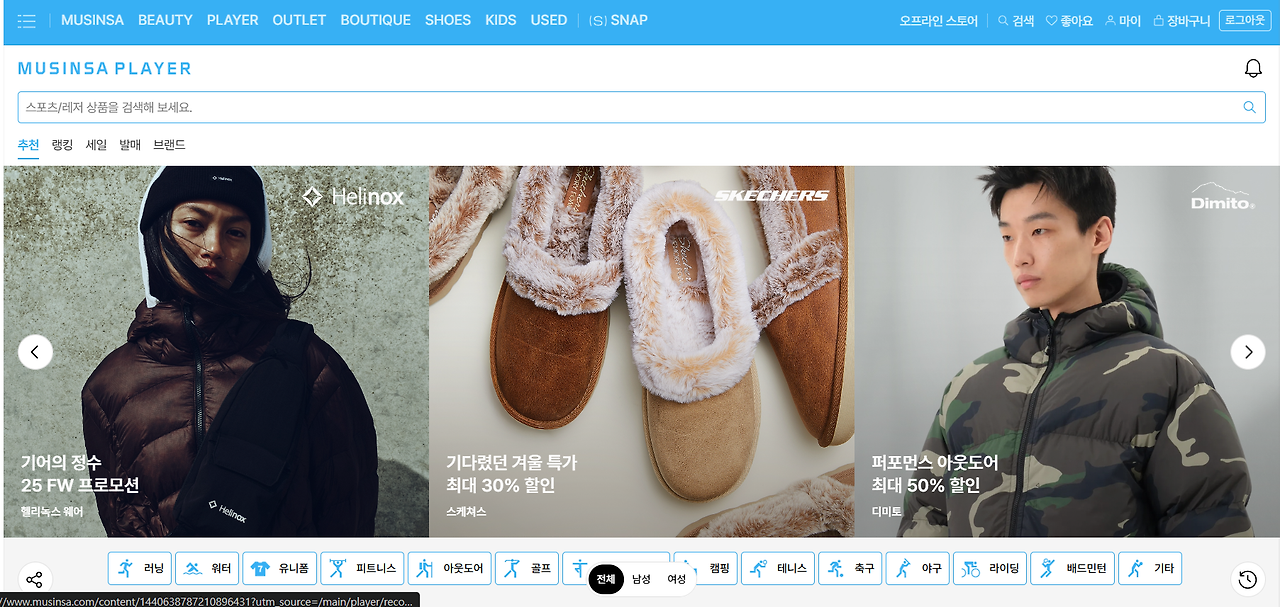1280x607 pixels.
Task: Click 디미토 brand label on banner
Action: point(886,511)
